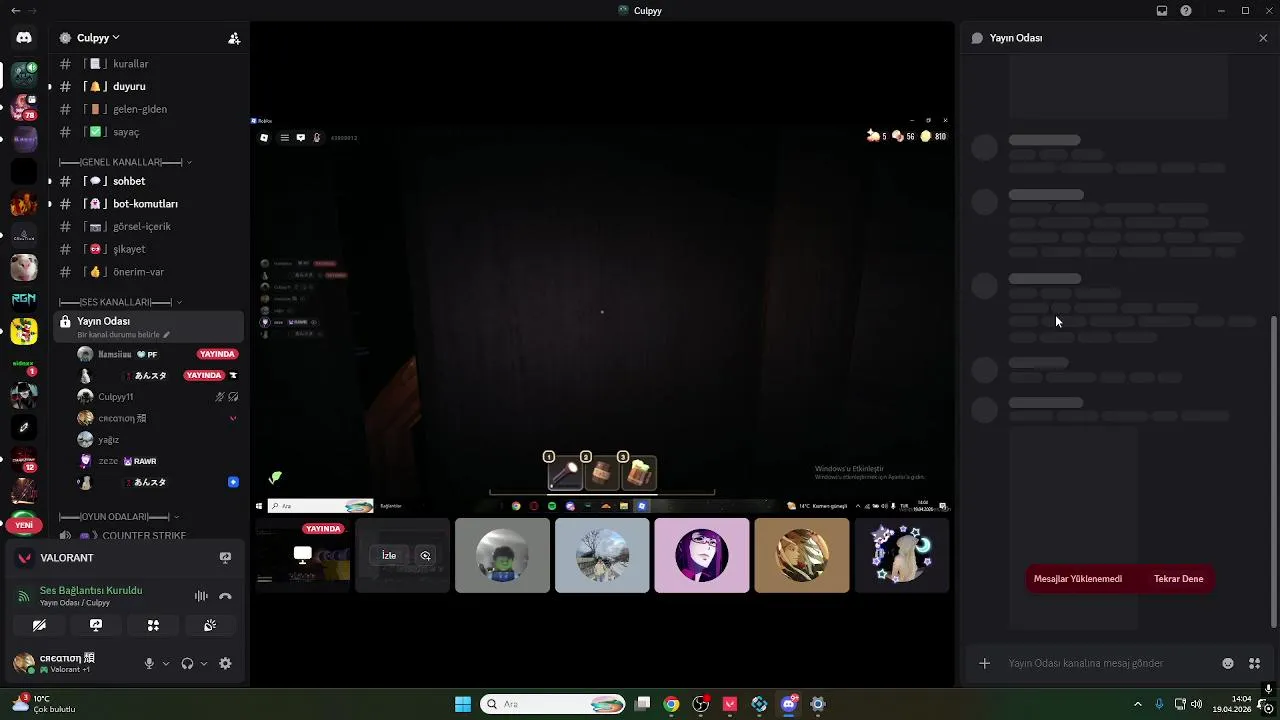Open the kurallar text channel
1280x720 pixels.
147,64
